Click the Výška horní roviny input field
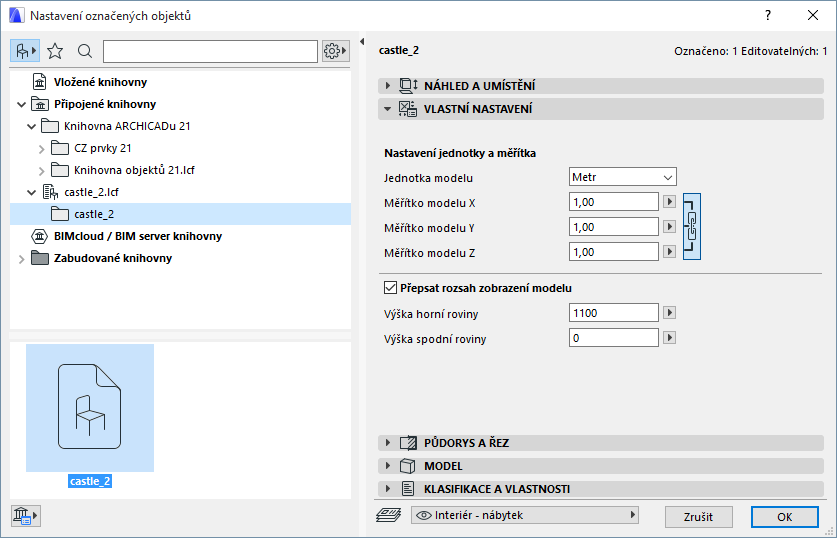 coord(613,313)
